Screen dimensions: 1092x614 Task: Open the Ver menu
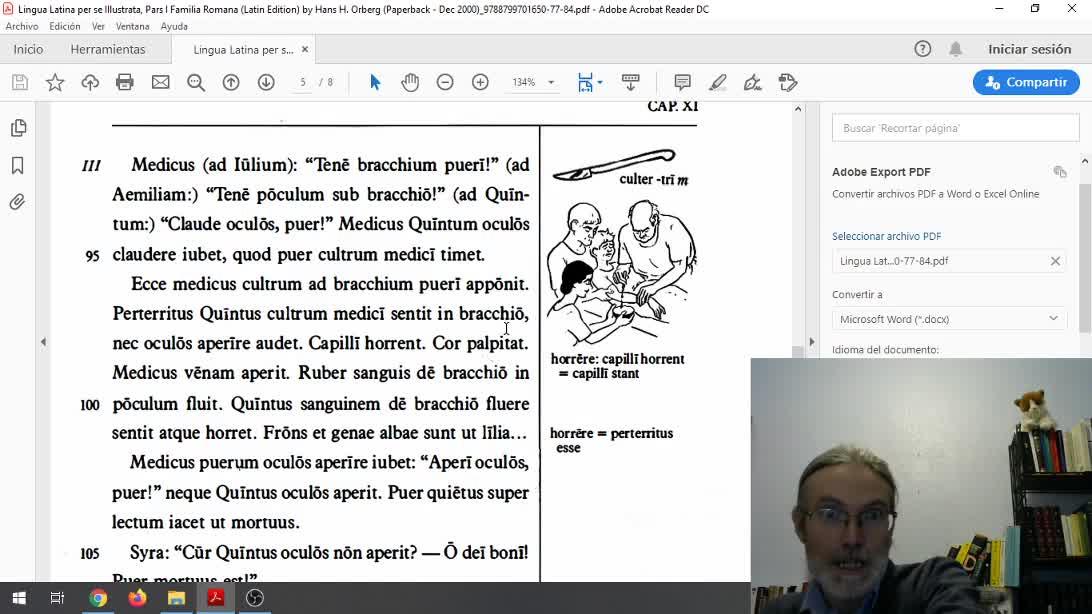click(x=98, y=26)
